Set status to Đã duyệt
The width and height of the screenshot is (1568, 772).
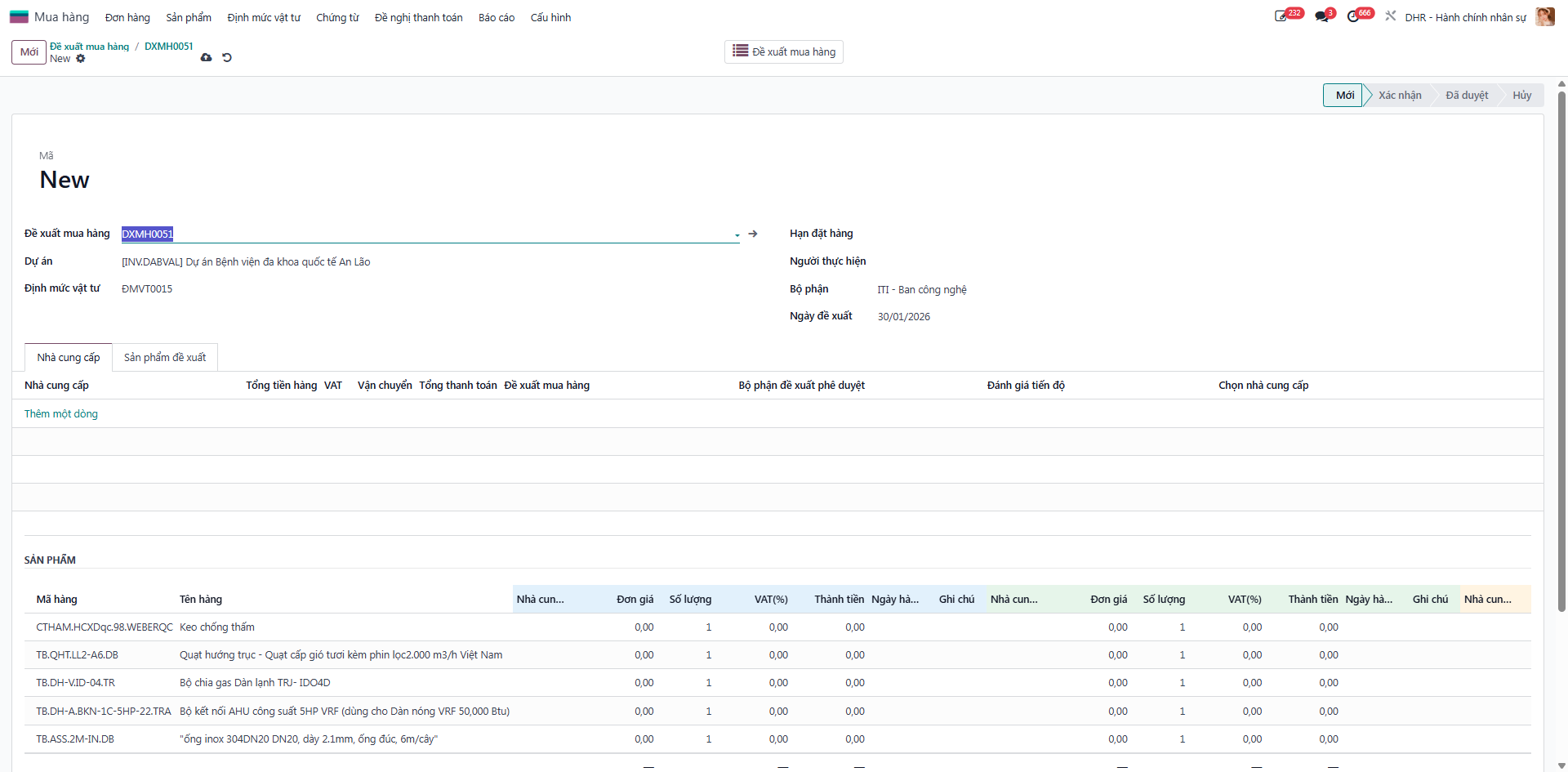[1467, 96]
